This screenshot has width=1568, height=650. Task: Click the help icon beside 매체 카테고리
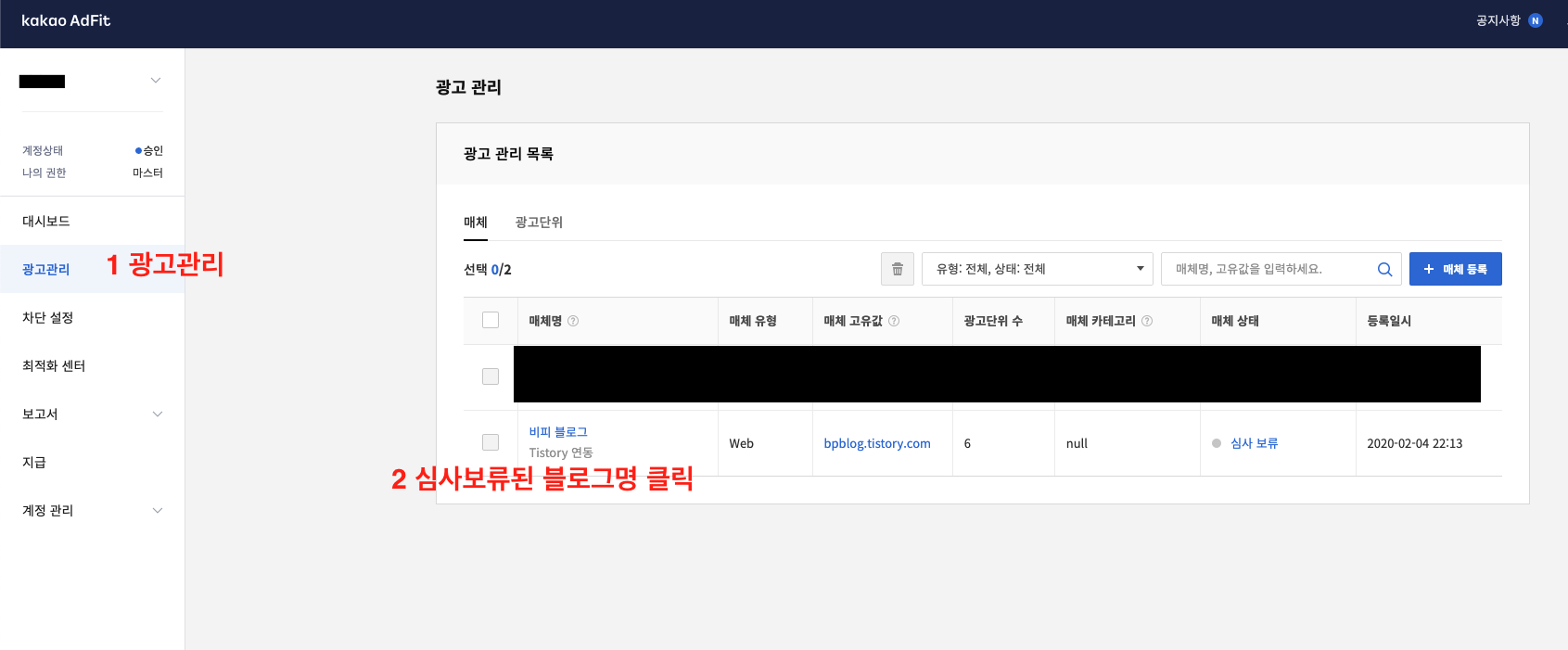click(x=1147, y=321)
